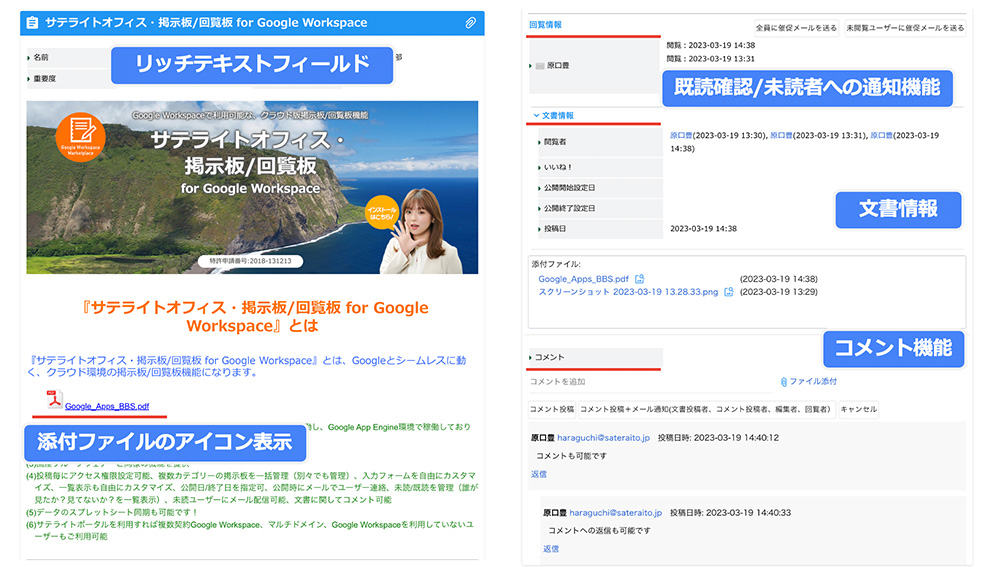Click the reply text コメントへの返信も可能です
This screenshot has width=1000, height=567.
599,531
